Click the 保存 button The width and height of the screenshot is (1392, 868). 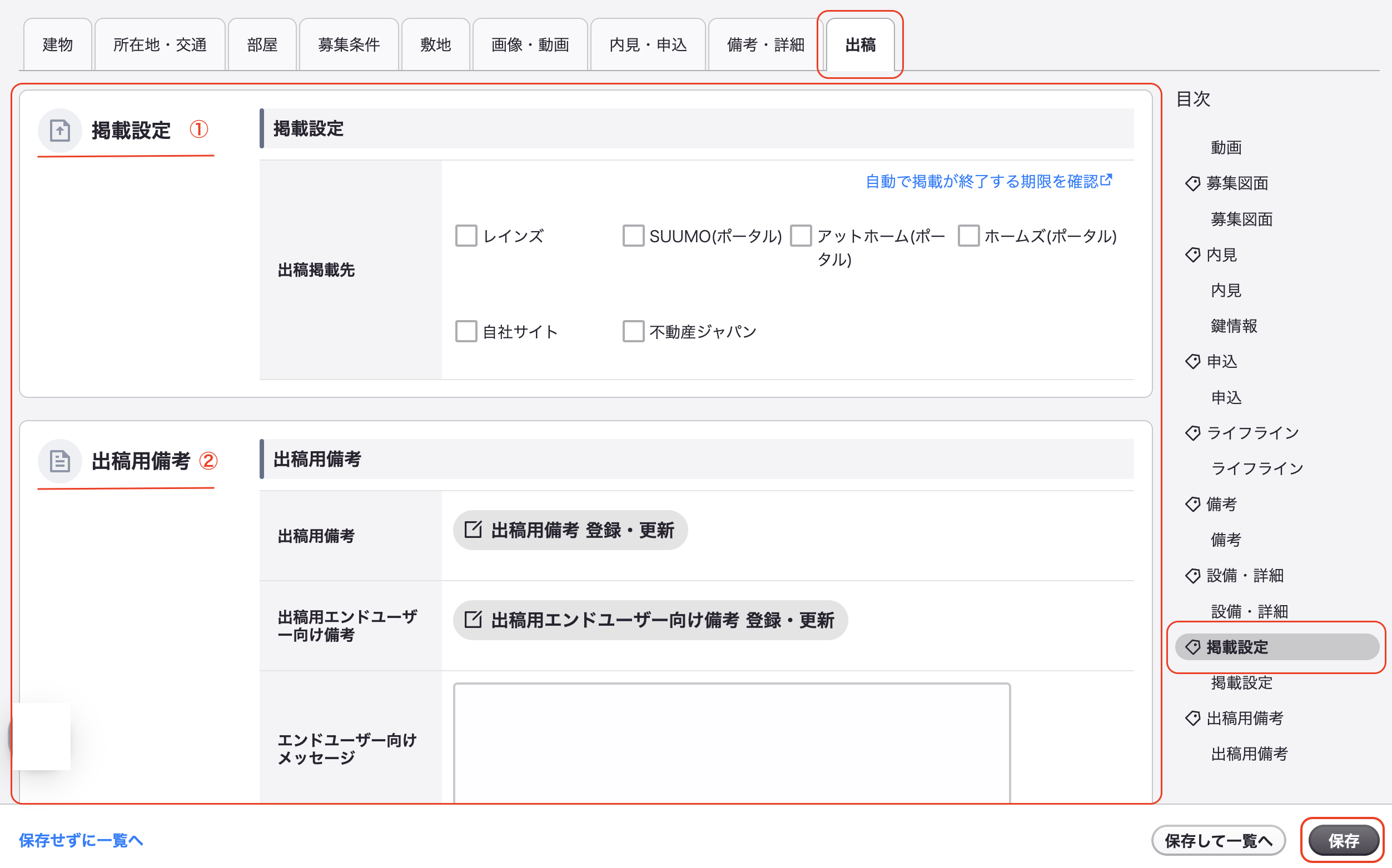click(1344, 840)
